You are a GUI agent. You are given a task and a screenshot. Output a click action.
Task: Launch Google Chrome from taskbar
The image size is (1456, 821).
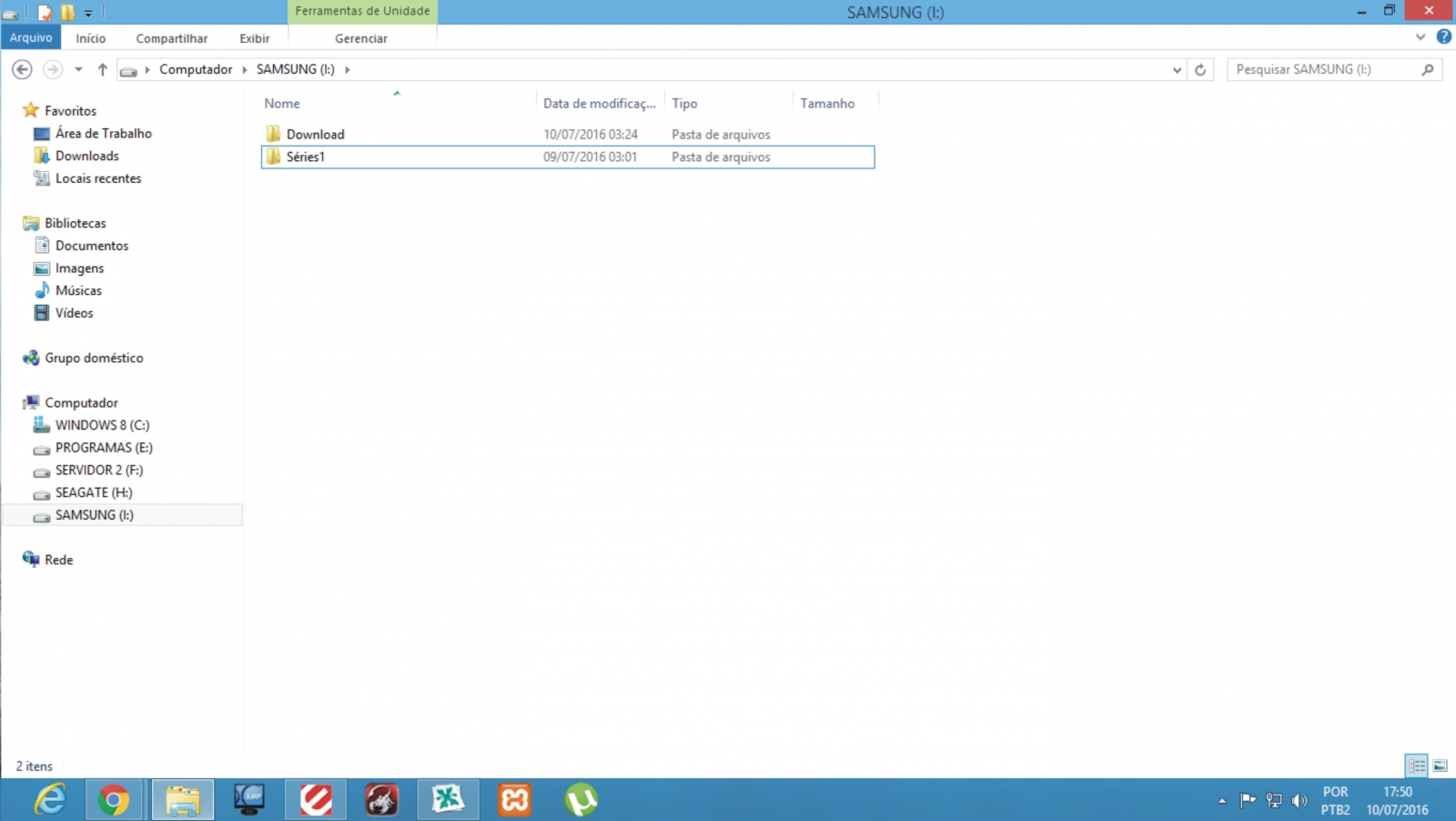click(114, 800)
